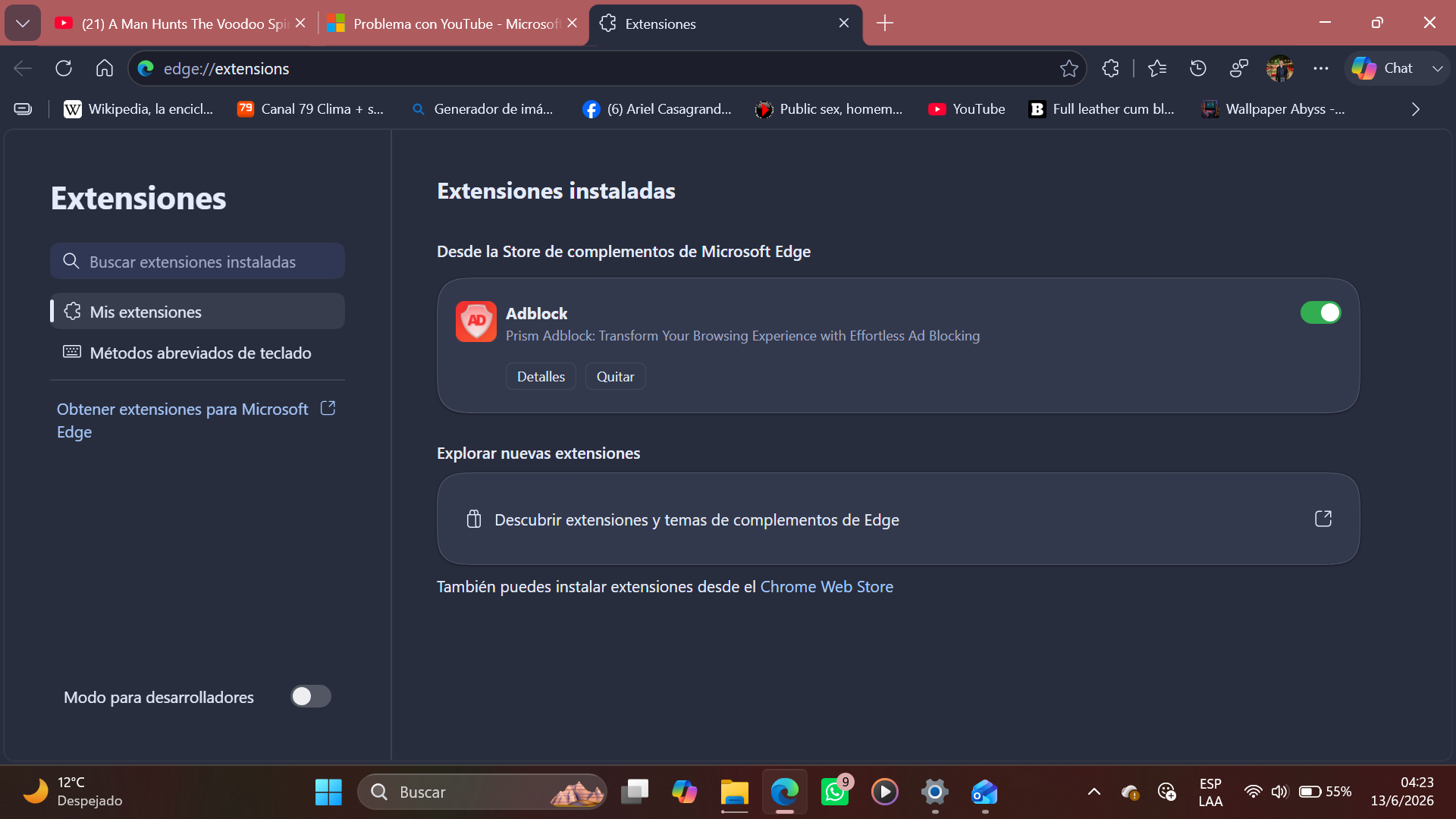Open Outlook from taskbar
Viewport: 1456px width, 819px height.
click(984, 792)
